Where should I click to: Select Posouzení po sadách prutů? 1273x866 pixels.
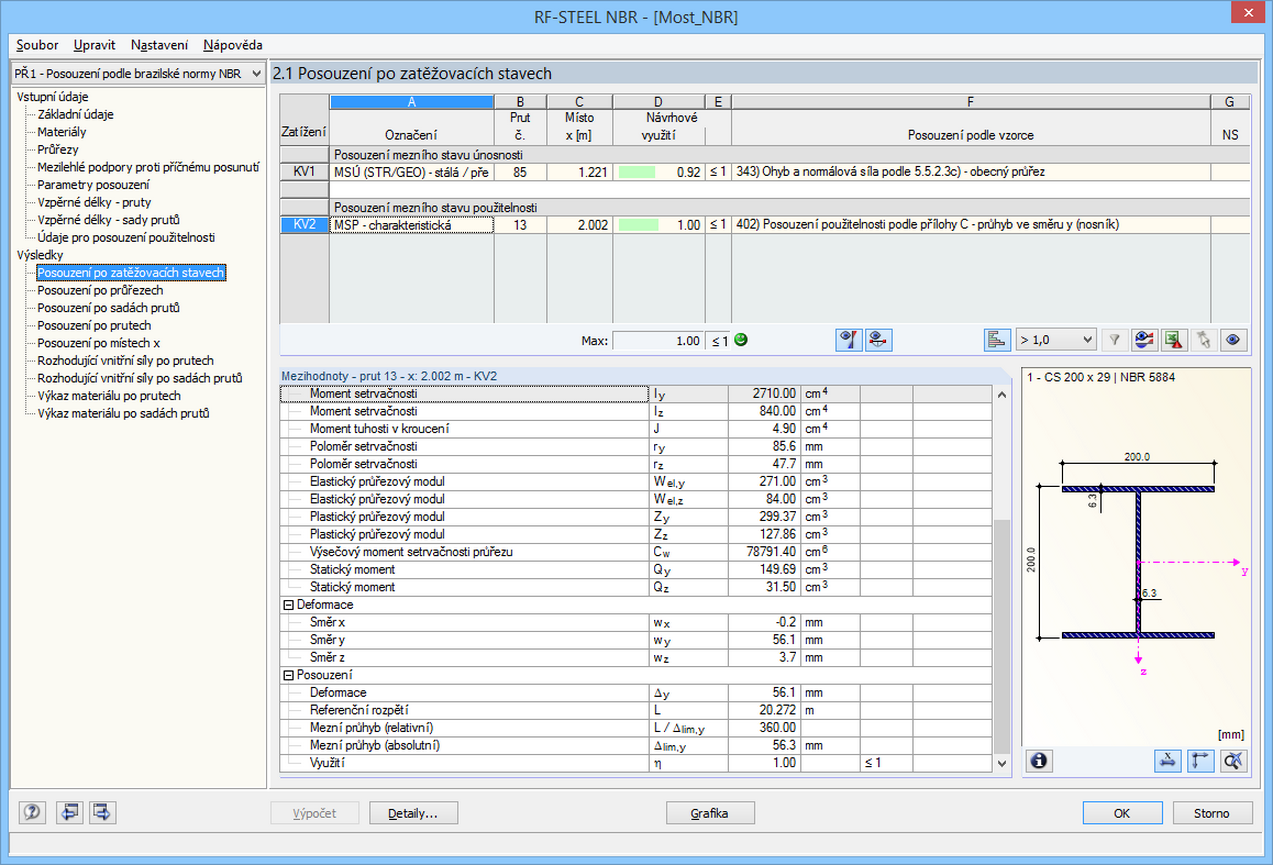point(108,307)
